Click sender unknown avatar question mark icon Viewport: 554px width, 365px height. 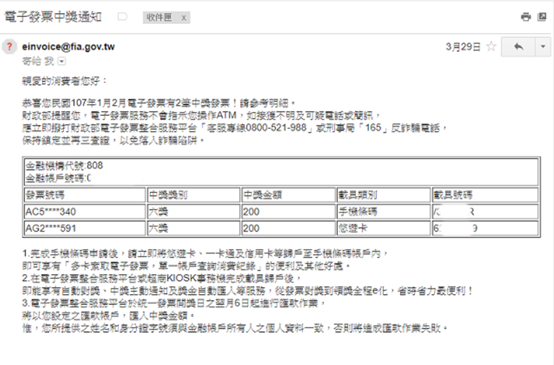click(x=10, y=46)
